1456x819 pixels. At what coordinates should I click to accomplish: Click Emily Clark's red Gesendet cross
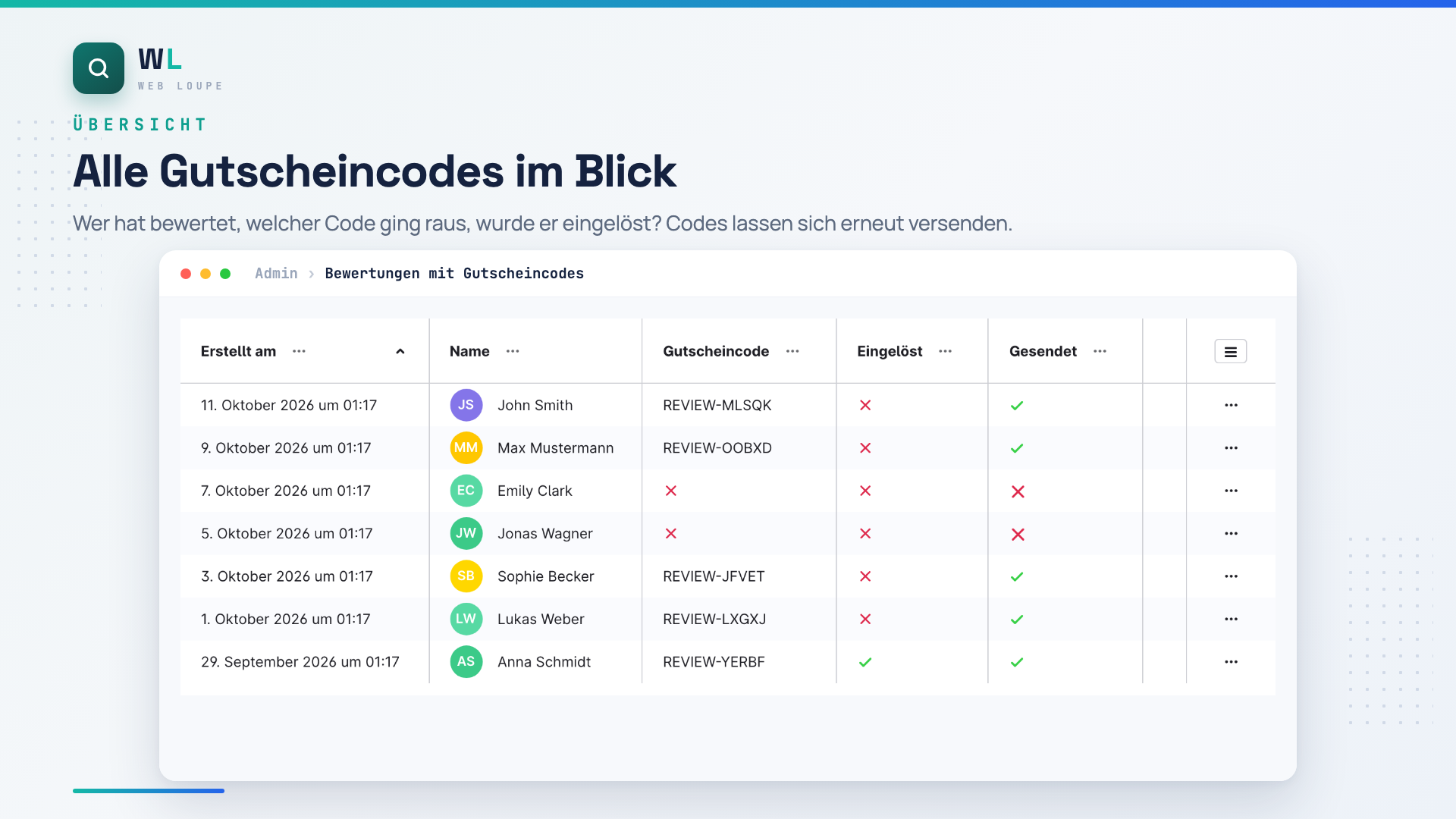pyautogui.click(x=1018, y=491)
